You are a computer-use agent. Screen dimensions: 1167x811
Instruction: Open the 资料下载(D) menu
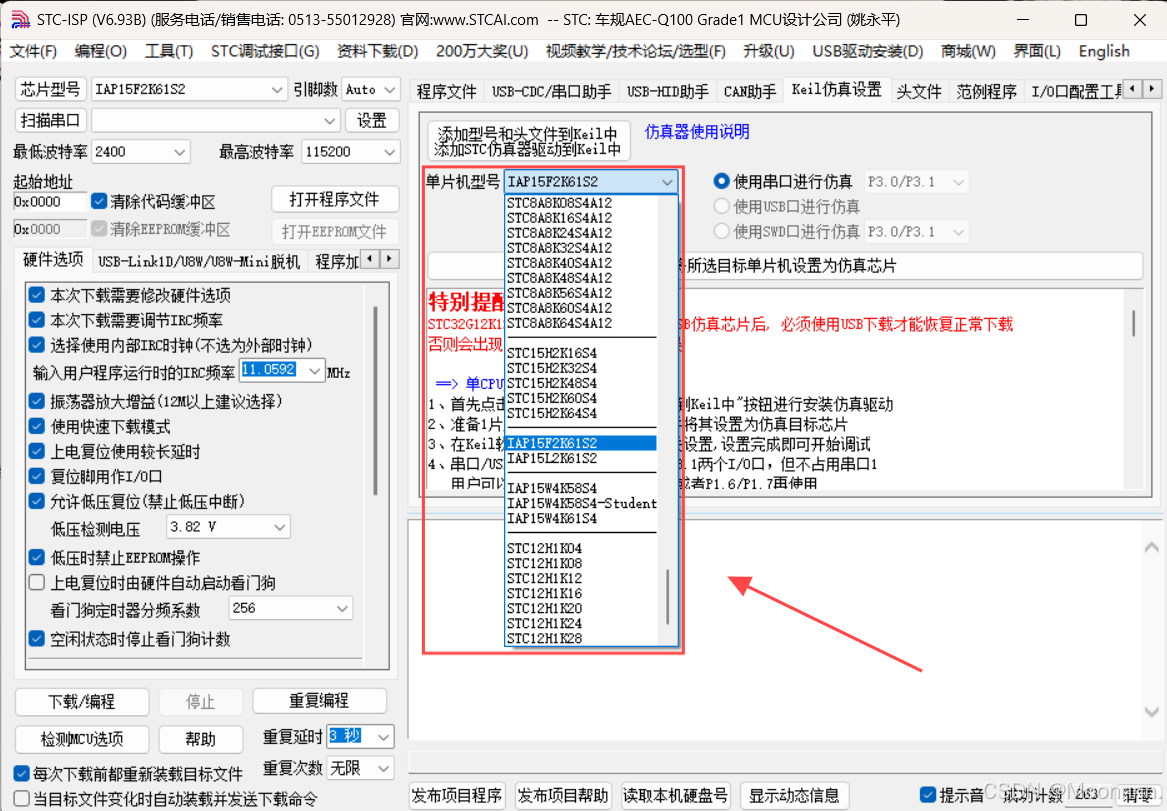click(377, 51)
